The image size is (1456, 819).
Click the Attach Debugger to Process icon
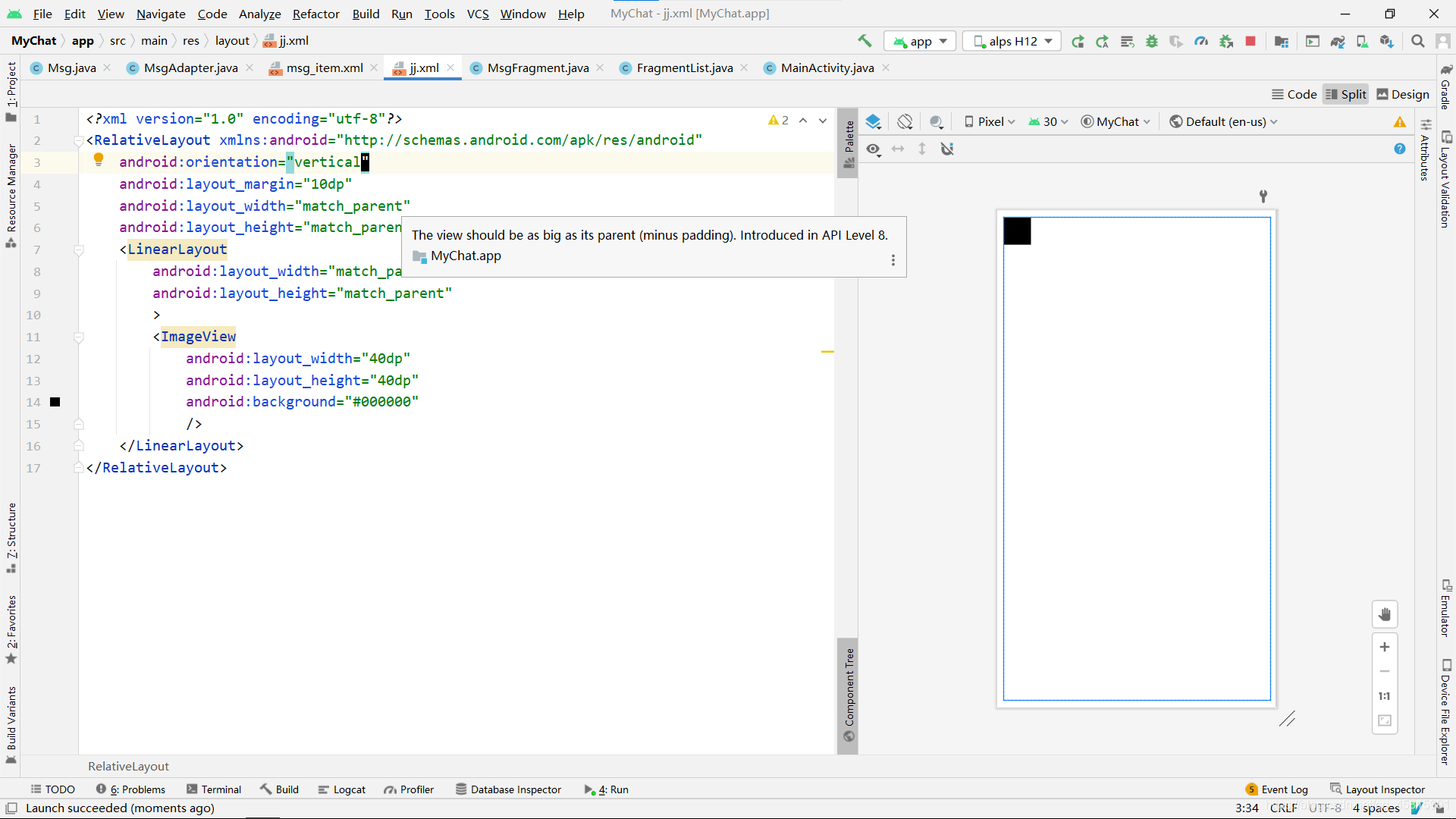pos(1226,41)
